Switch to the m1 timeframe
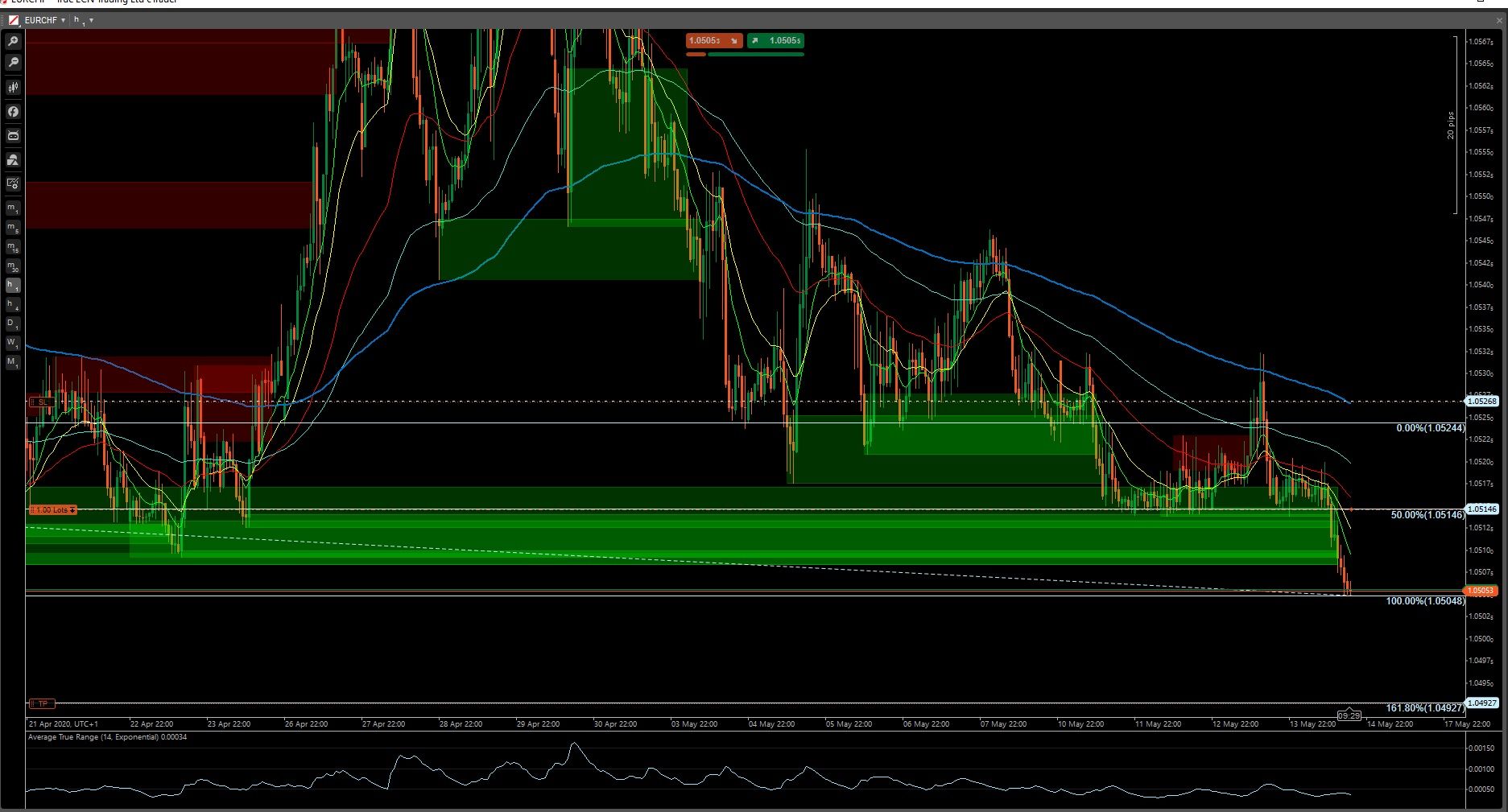 13,208
